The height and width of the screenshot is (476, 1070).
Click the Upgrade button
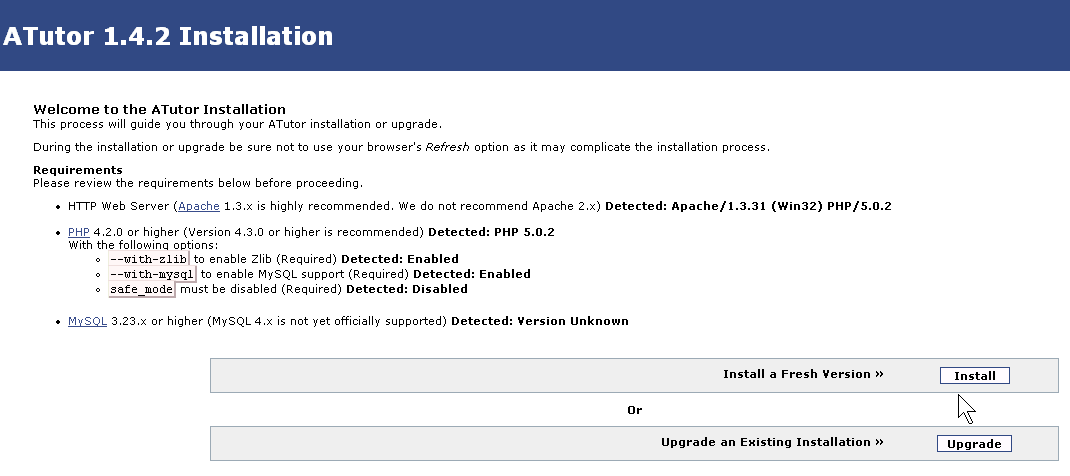[974, 444]
